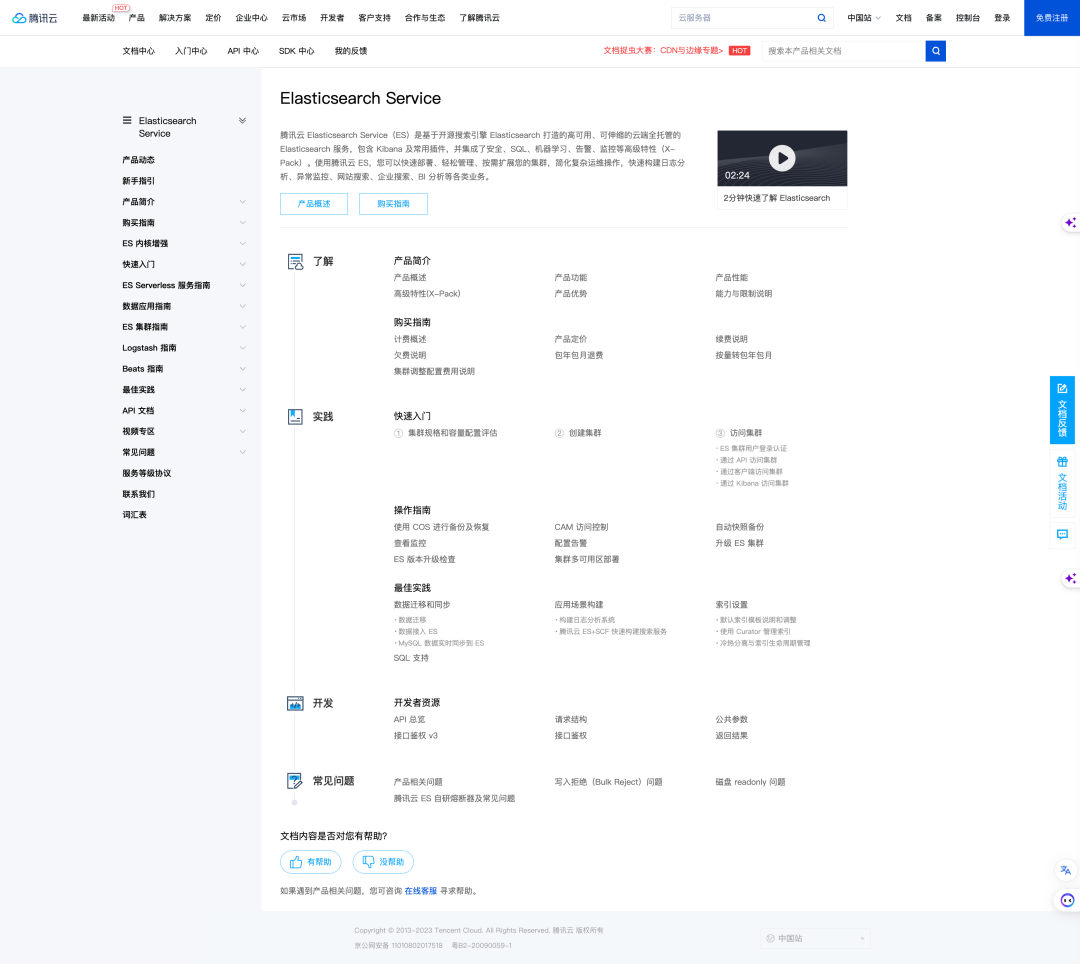Viewport: 1080px width, 964px height.
Task: Open 创建集群 quick start step
Action: point(585,433)
